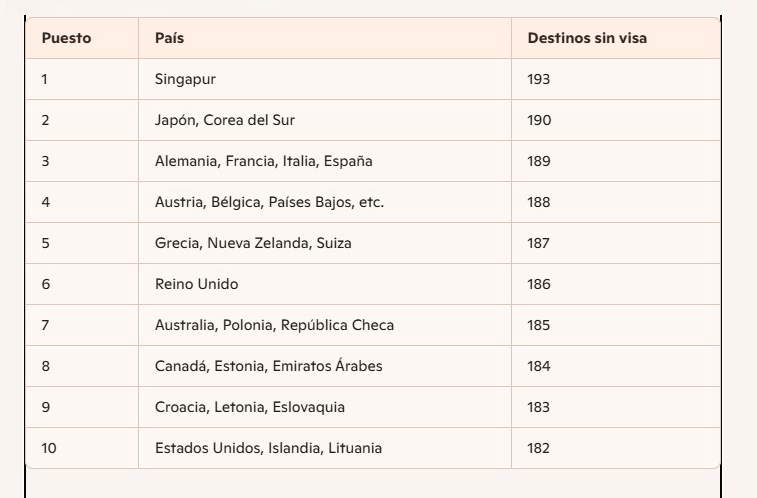The width and height of the screenshot is (757, 498).
Task: Click the Alemania, Francia, Italia, España cell
Action: tap(325, 161)
